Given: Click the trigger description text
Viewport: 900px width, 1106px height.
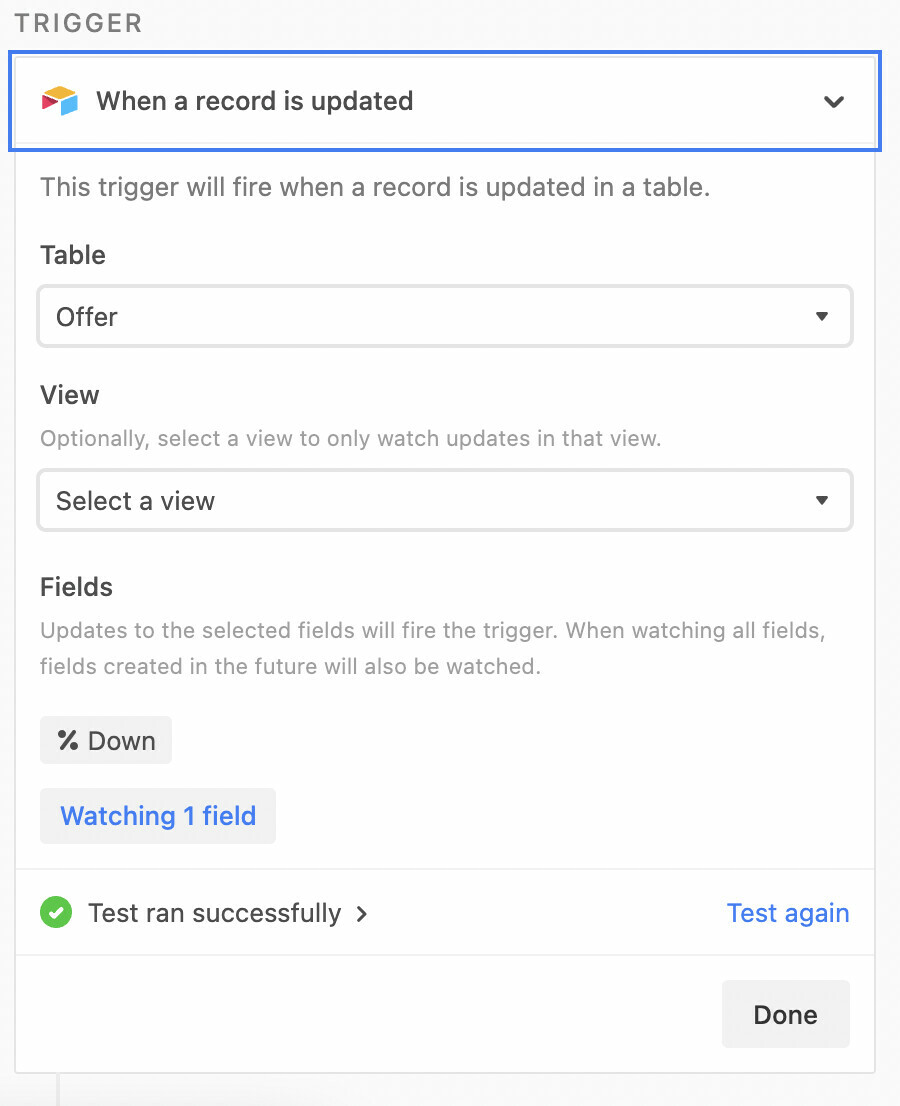Looking at the screenshot, I should pos(375,188).
